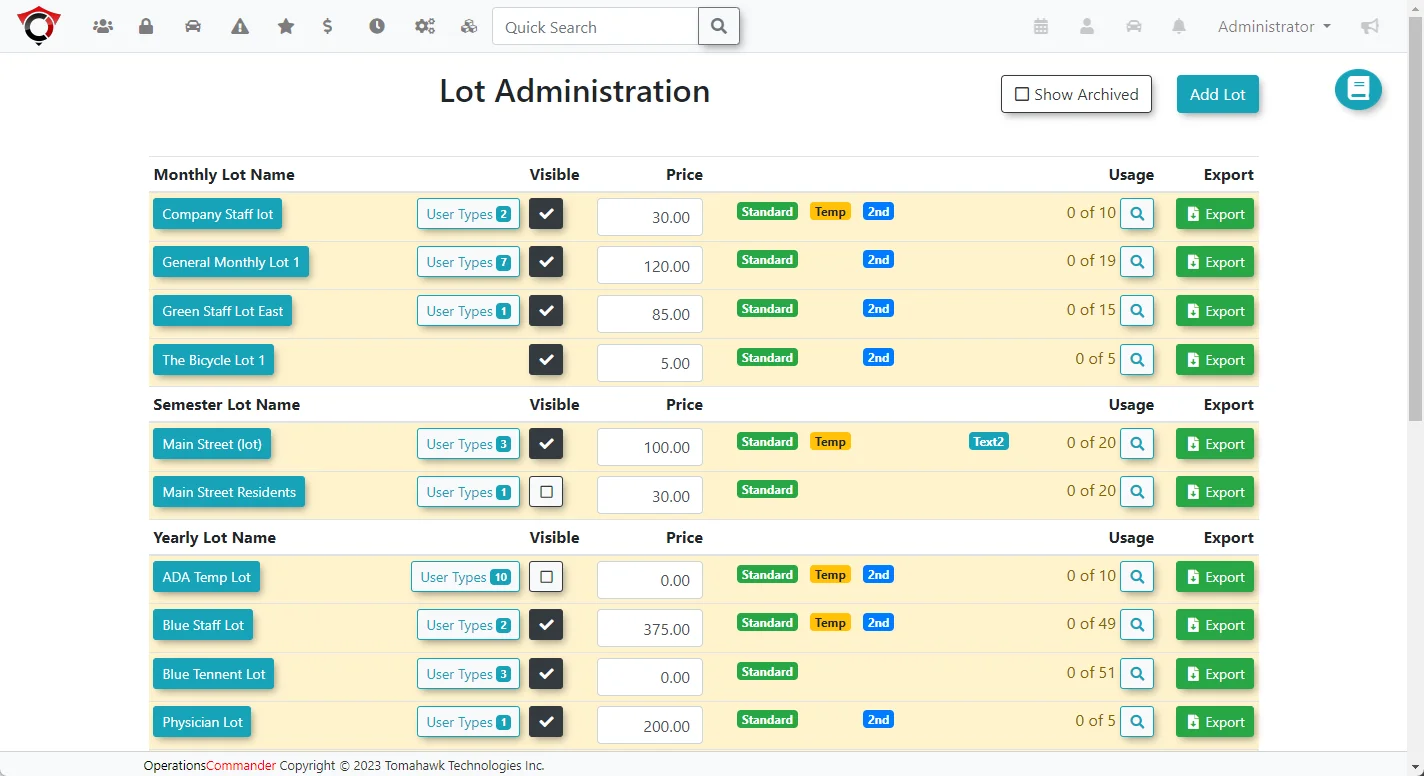Image resolution: width=1424 pixels, height=776 pixels.
Task: Open User Types for ADA Temp Lot
Action: 466,576
